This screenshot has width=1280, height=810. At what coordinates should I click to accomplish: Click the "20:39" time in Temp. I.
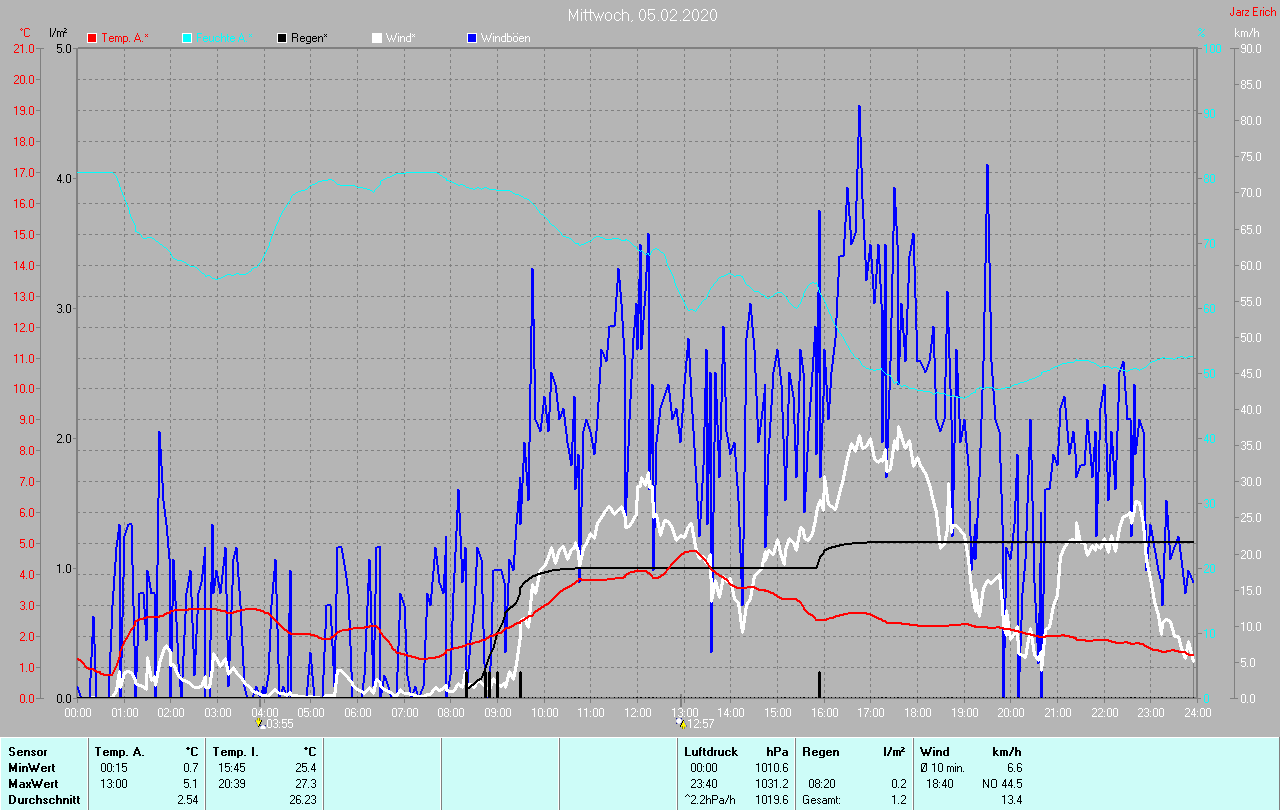pyautogui.click(x=232, y=784)
